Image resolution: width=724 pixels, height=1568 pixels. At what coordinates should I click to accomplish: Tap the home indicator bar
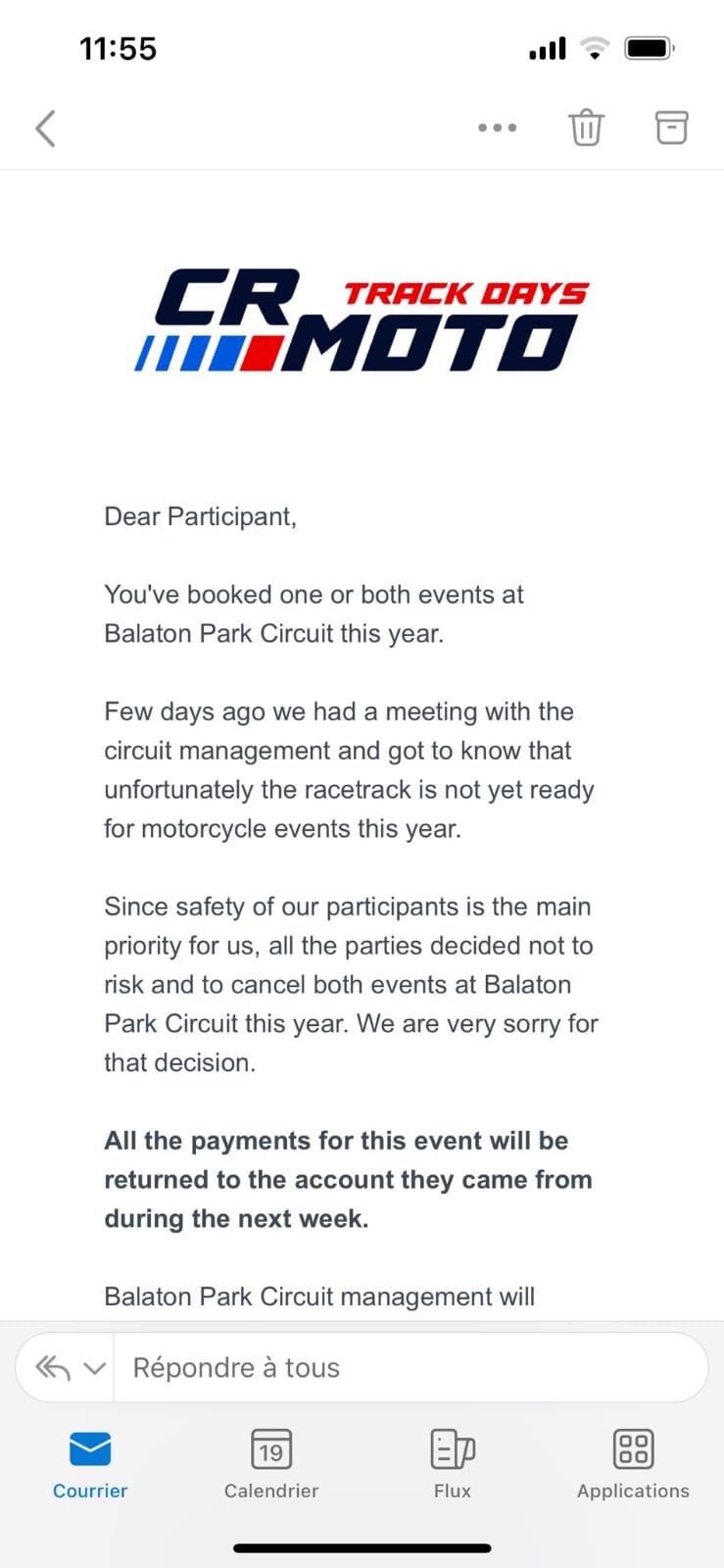(362, 1548)
